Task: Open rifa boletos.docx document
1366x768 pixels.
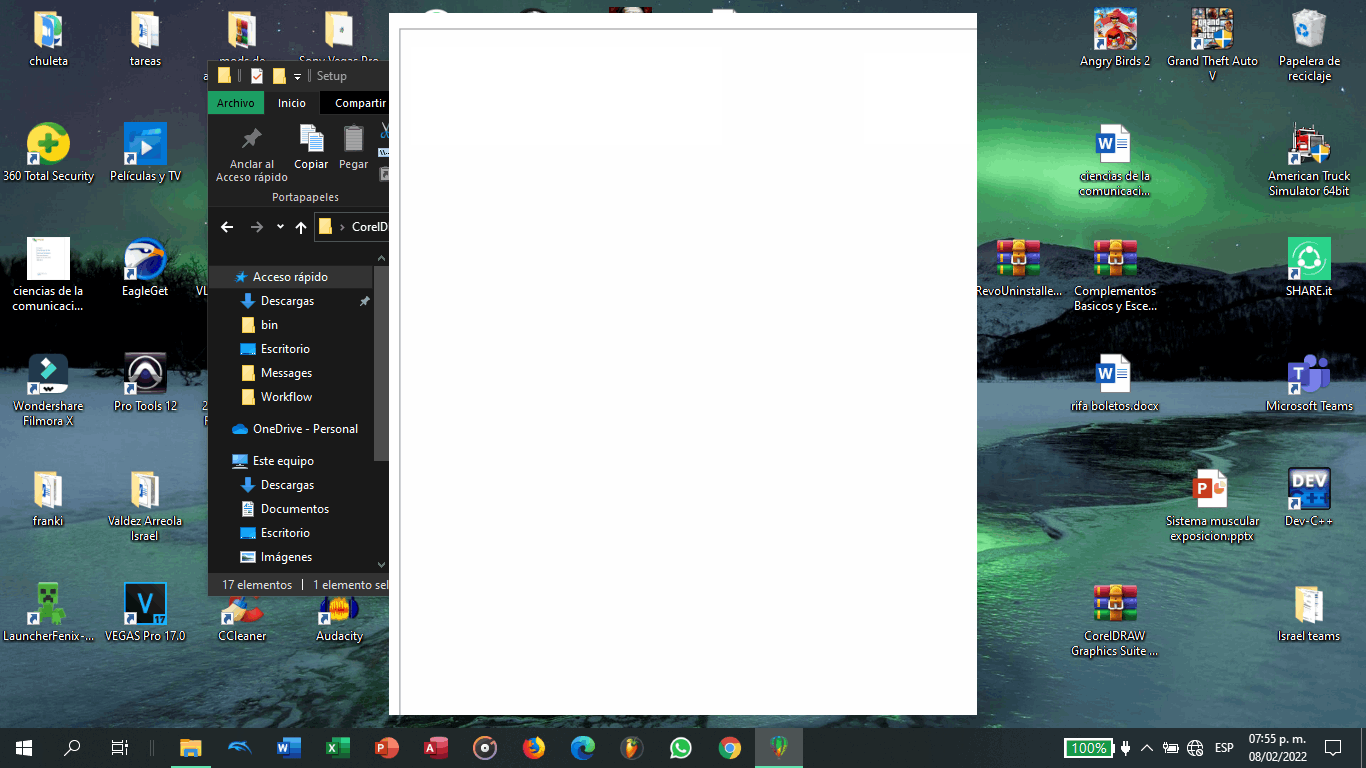Action: click(x=1115, y=383)
